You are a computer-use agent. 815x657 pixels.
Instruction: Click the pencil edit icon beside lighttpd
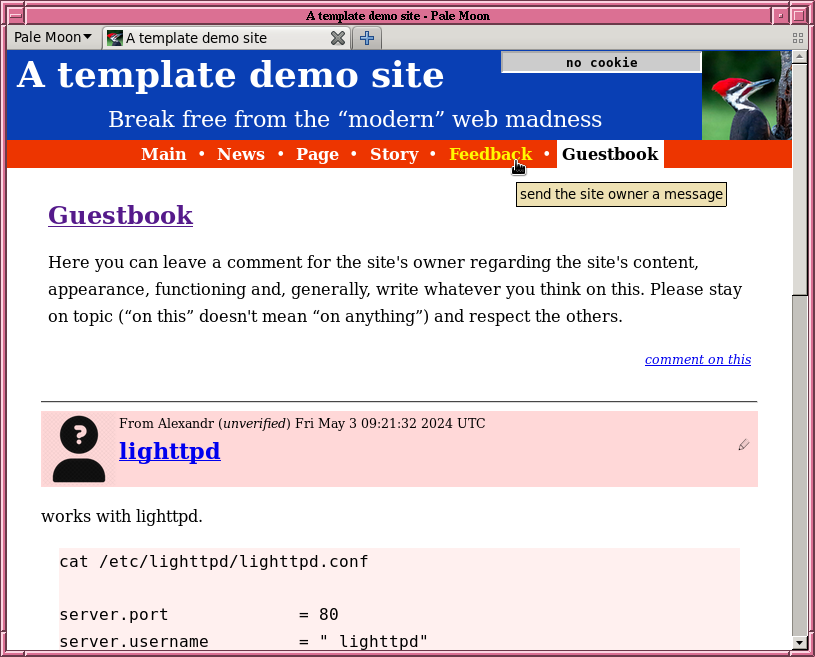pyautogui.click(x=743, y=445)
